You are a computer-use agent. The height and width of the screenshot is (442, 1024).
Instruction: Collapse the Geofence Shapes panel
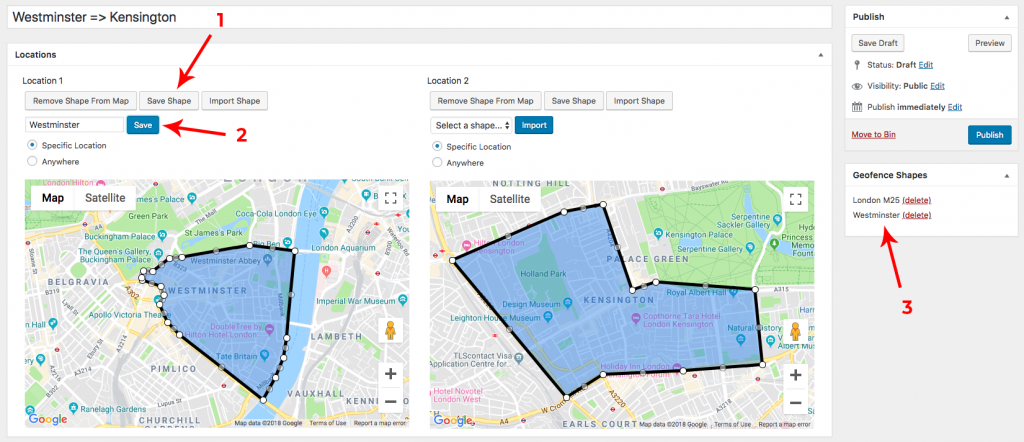tap(1005, 174)
